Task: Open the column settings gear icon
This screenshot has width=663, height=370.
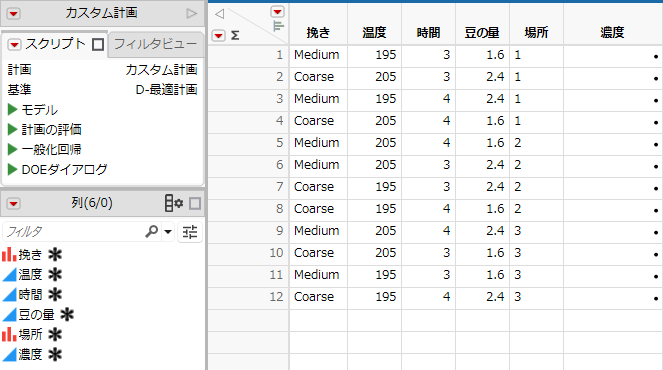Action: coord(174,203)
